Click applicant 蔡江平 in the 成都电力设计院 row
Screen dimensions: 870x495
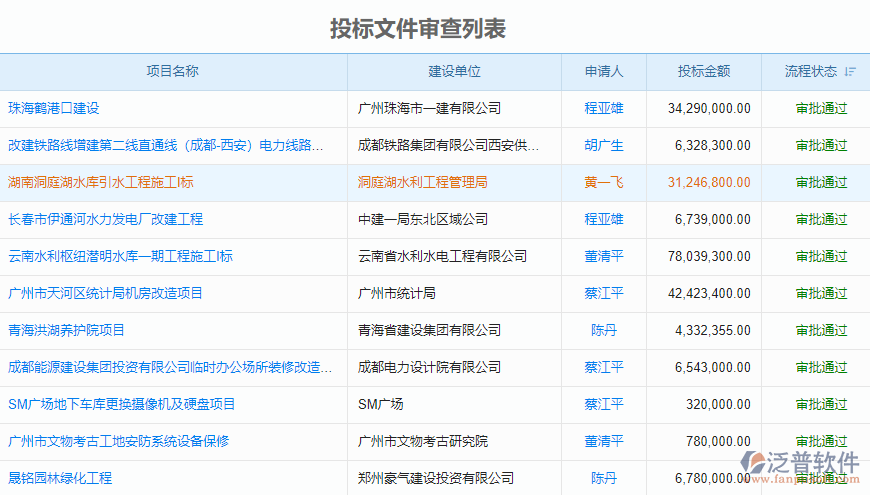point(604,367)
